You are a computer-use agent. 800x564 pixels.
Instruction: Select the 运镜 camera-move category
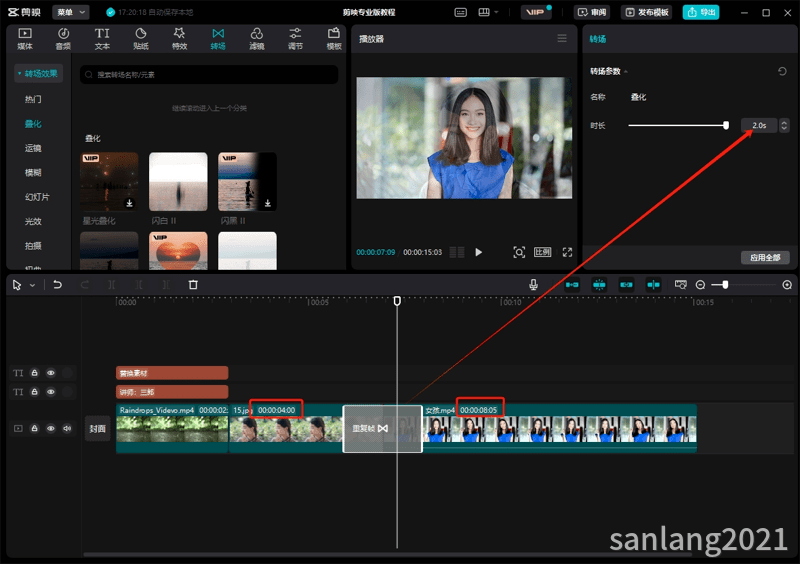[x=33, y=148]
